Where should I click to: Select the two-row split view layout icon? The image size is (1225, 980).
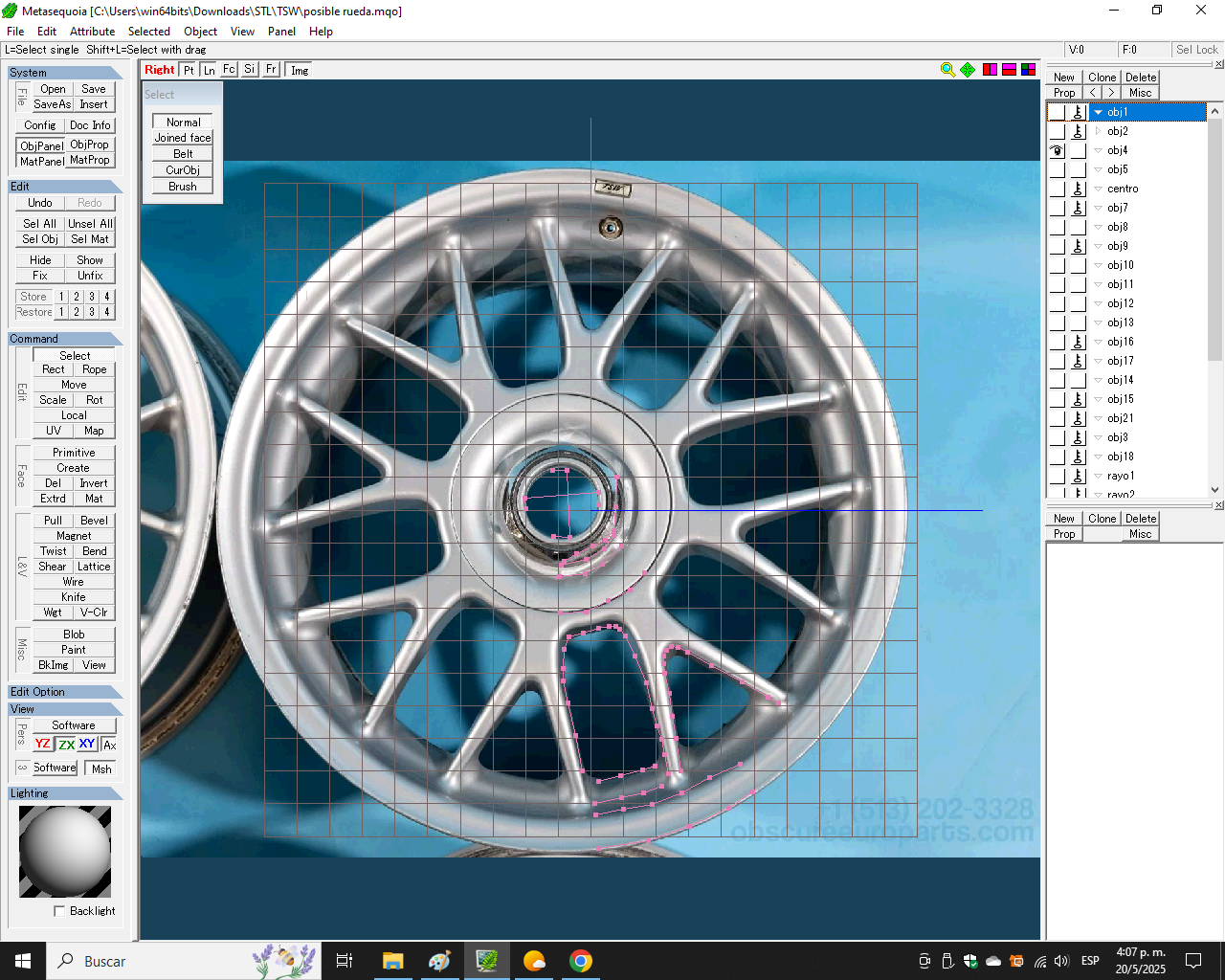(1009, 70)
